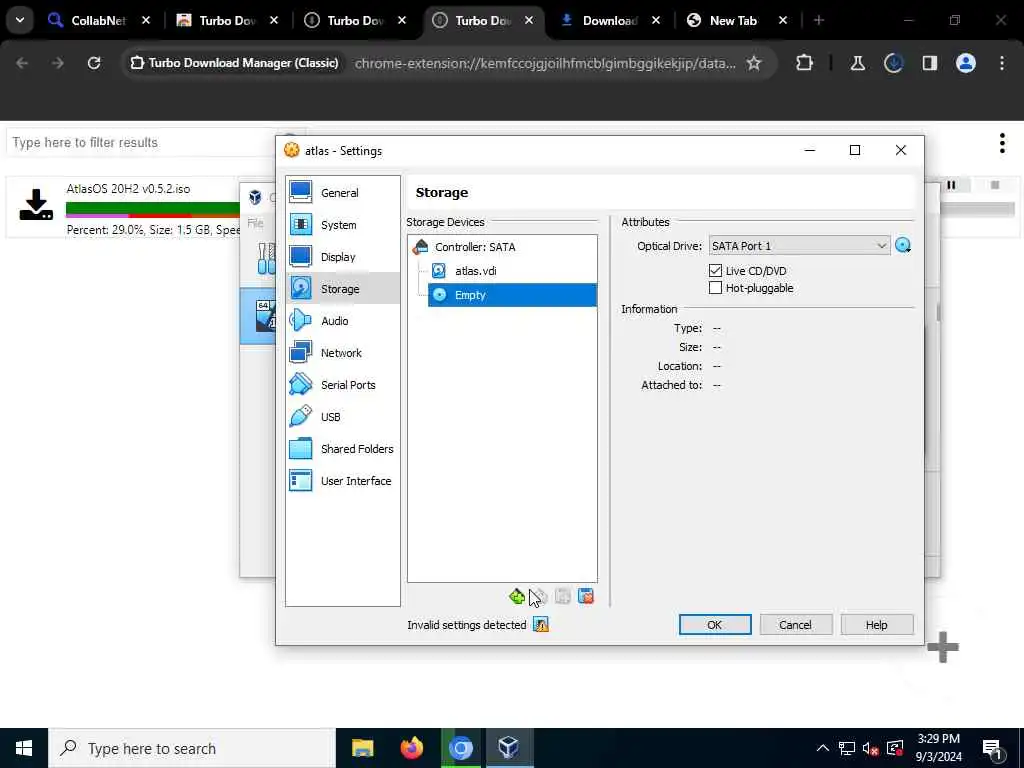Switch to VirtualBox in taskbar
The width and height of the screenshot is (1024, 768).
click(509, 748)
